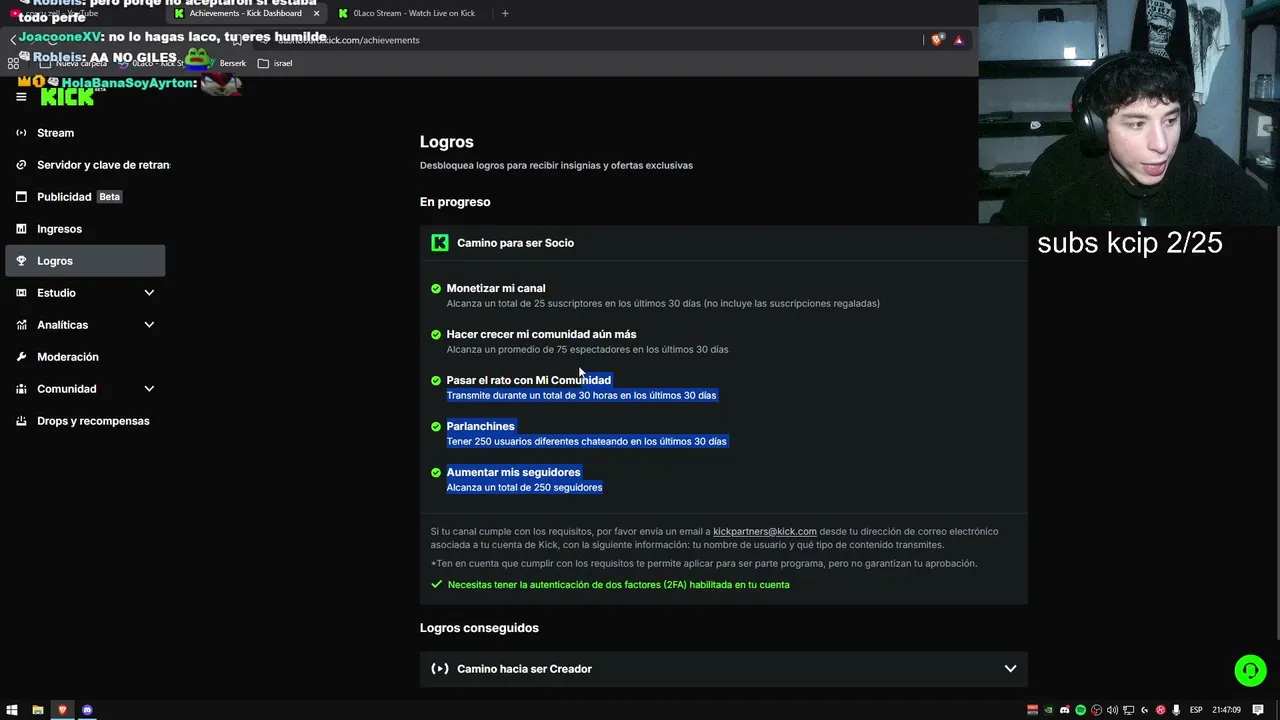Open Moderación in the sidebar
The height and width of the screenshot is (720, 1280).
[x=86, y=357]
